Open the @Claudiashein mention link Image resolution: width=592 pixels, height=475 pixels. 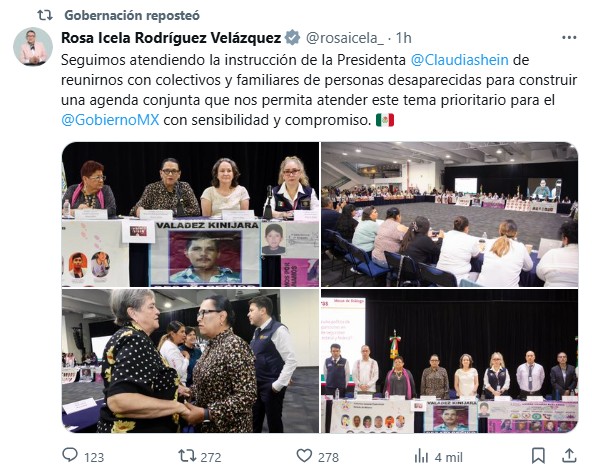(x=459, y=60)
